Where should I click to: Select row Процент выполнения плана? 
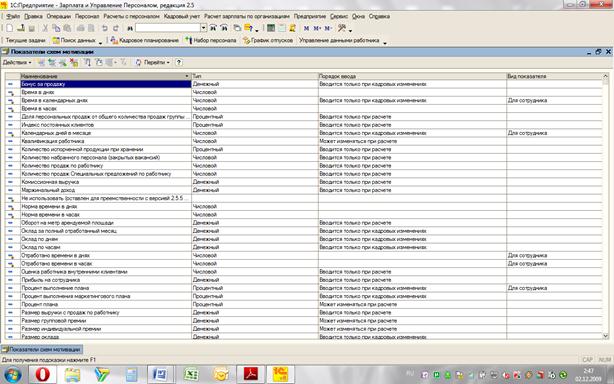[303, 288]
